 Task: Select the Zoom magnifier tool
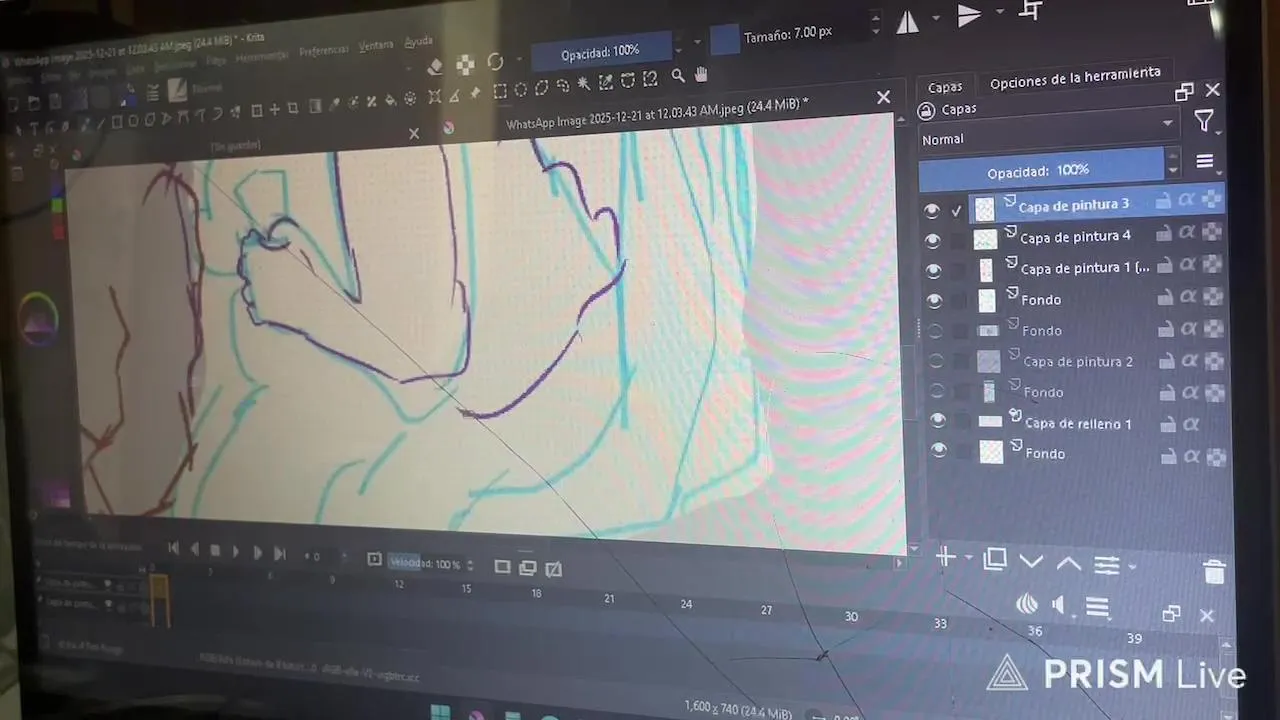coord(678,76)
